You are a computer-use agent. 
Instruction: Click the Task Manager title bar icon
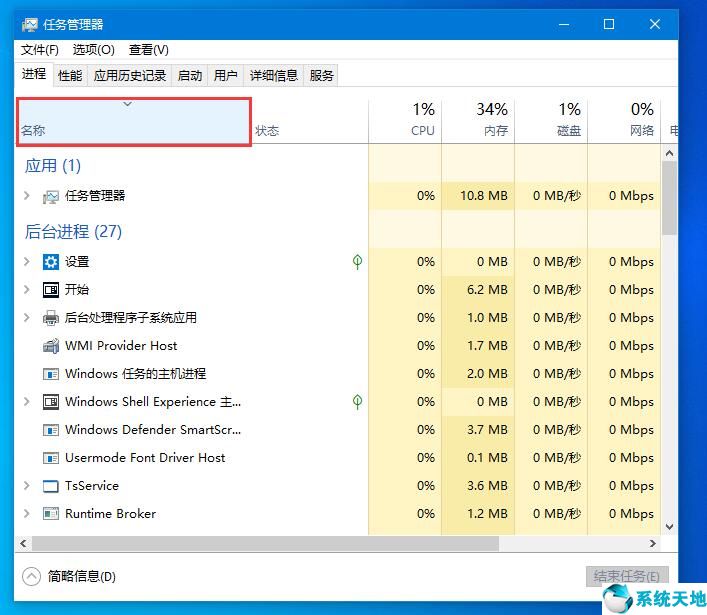(30, 24)
